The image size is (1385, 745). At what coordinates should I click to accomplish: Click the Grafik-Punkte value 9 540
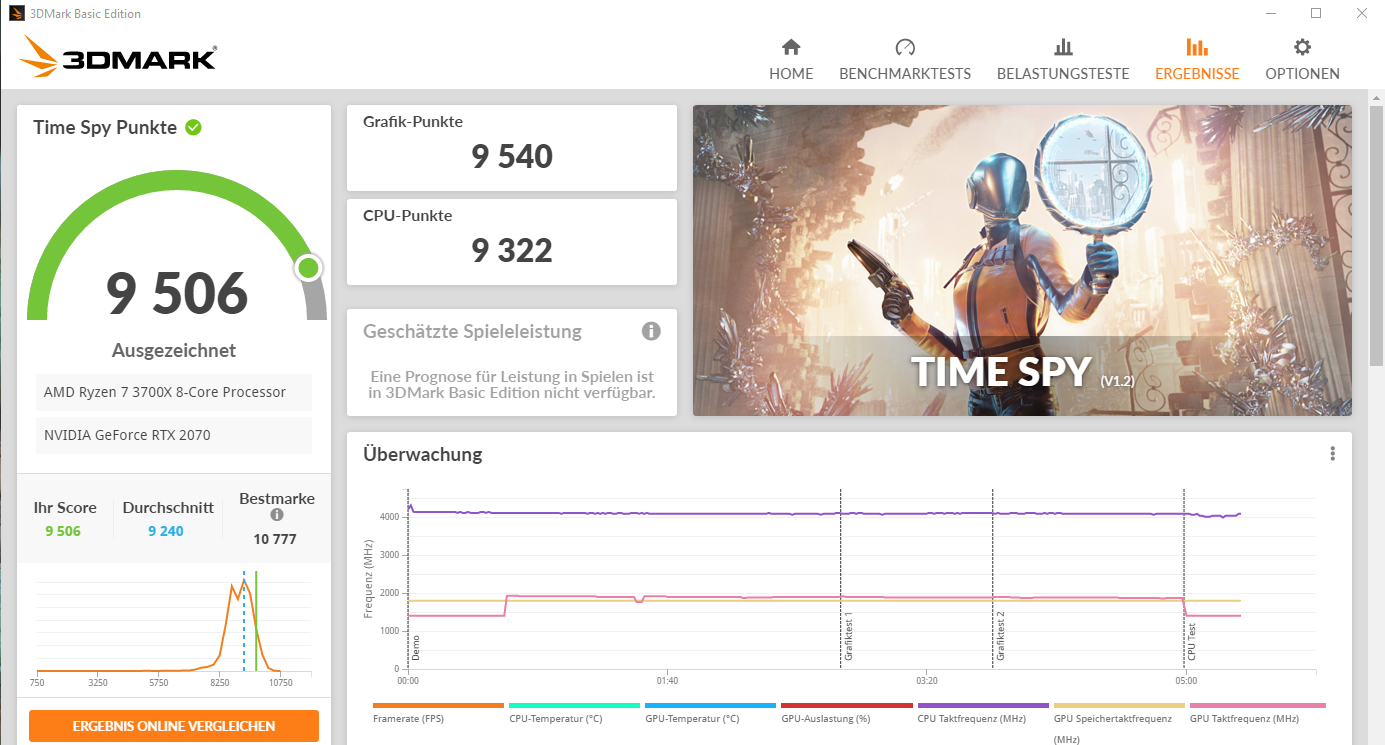(x=512, y=156)
